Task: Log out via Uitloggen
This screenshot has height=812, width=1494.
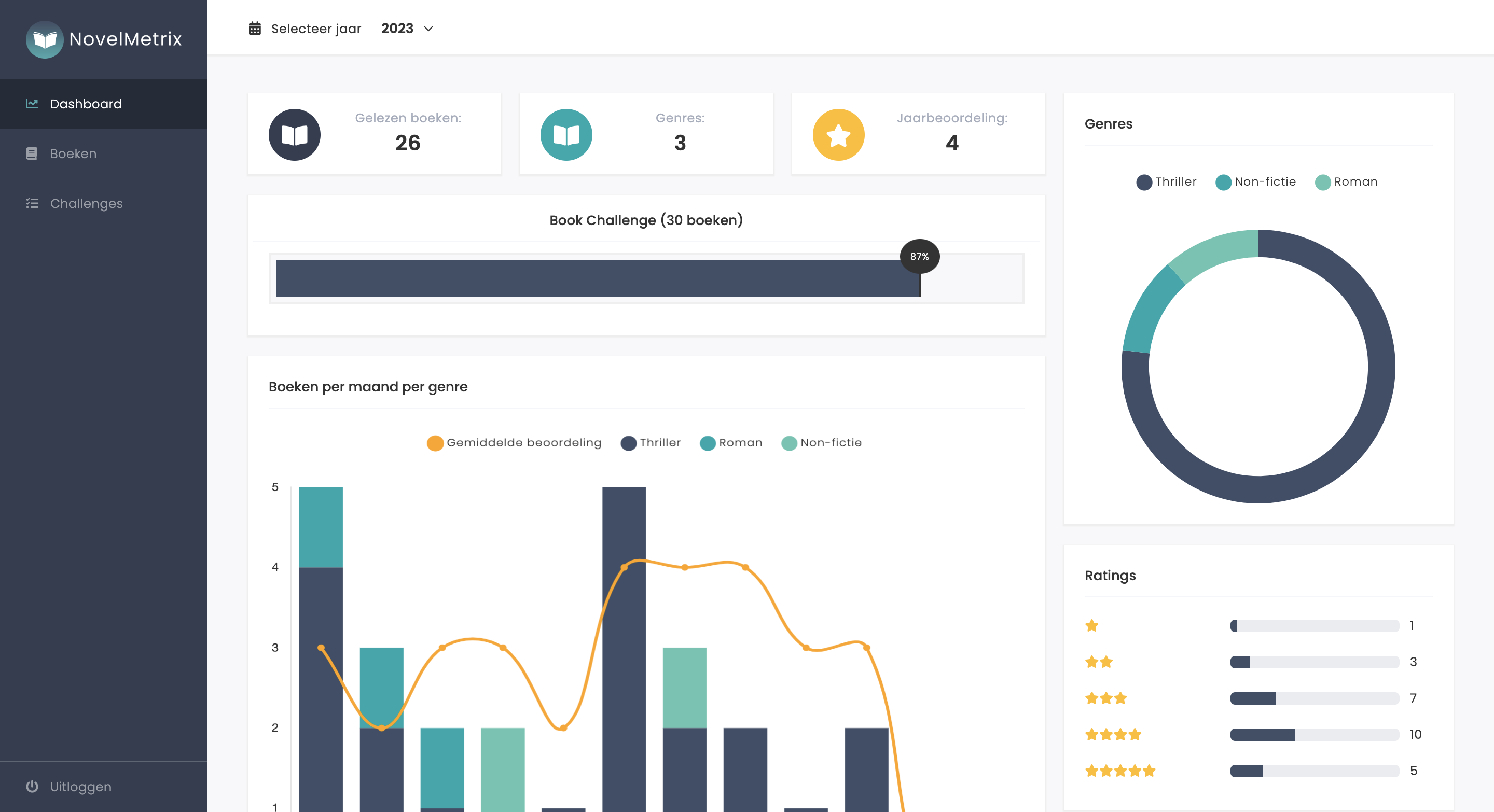Action: click(x=104, y=787)
